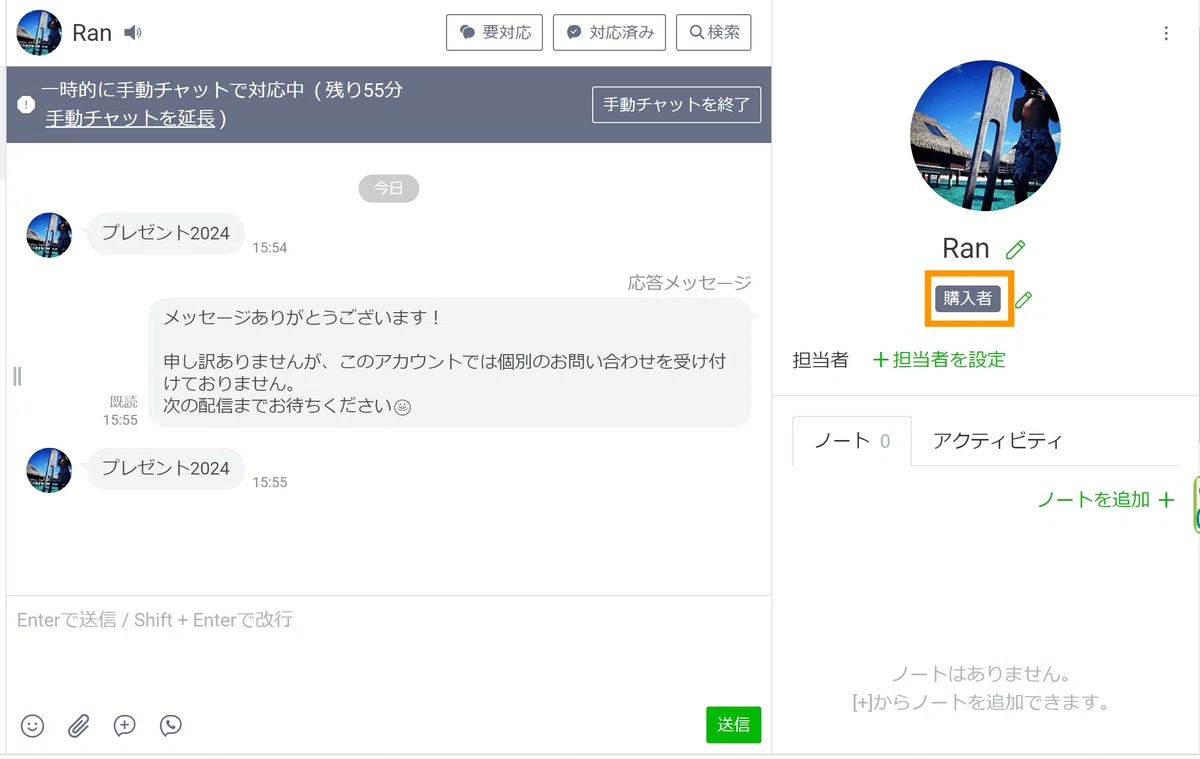This screenshot has height=759, width=1200.
Task: End manual chat with 手動チャットを終了
Action: pyautogui.click(x=677, y=104)
